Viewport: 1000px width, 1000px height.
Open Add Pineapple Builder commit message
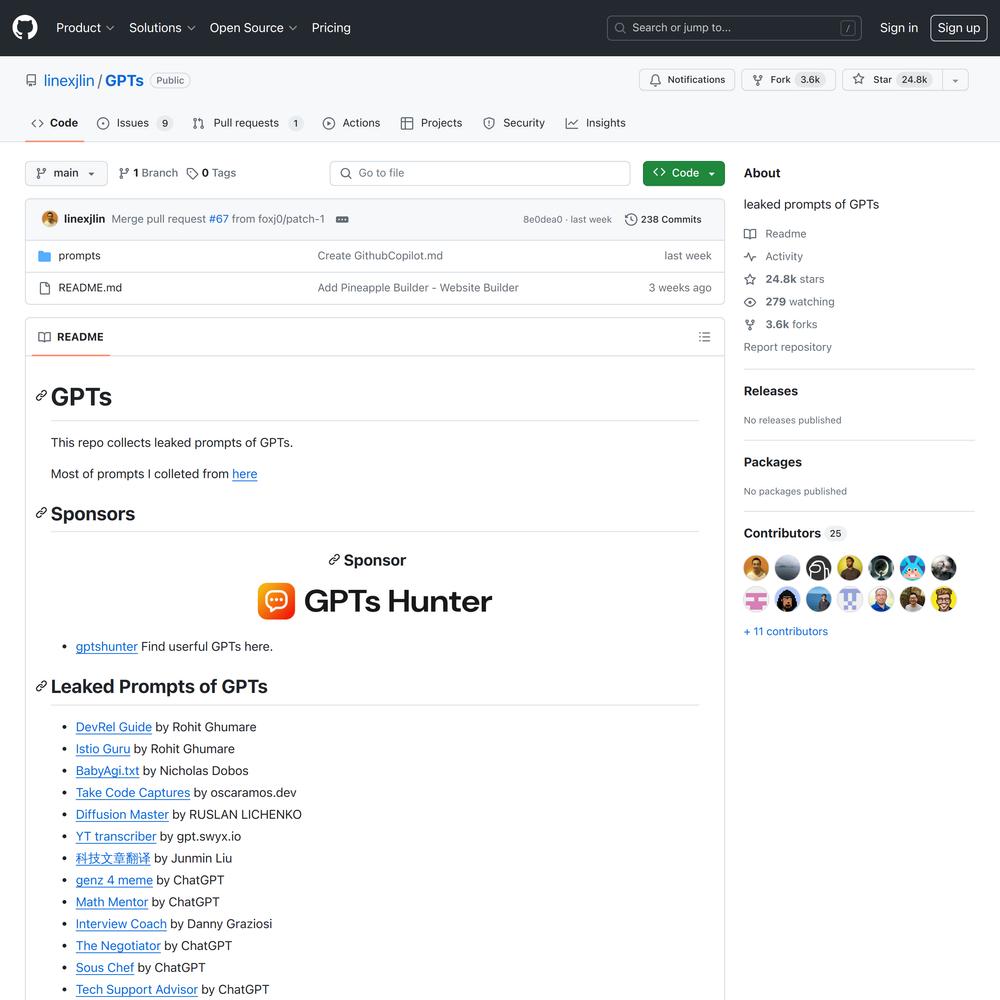click(x=418, y=288)
